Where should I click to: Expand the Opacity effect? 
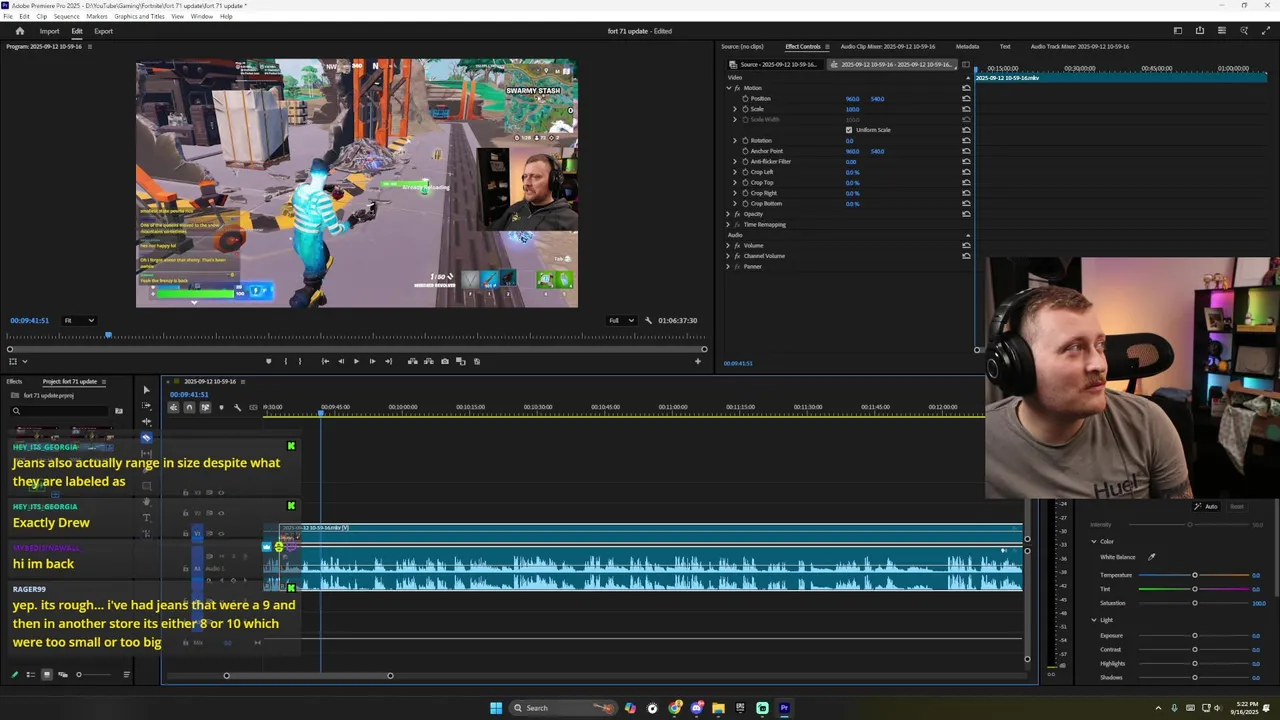728,214
